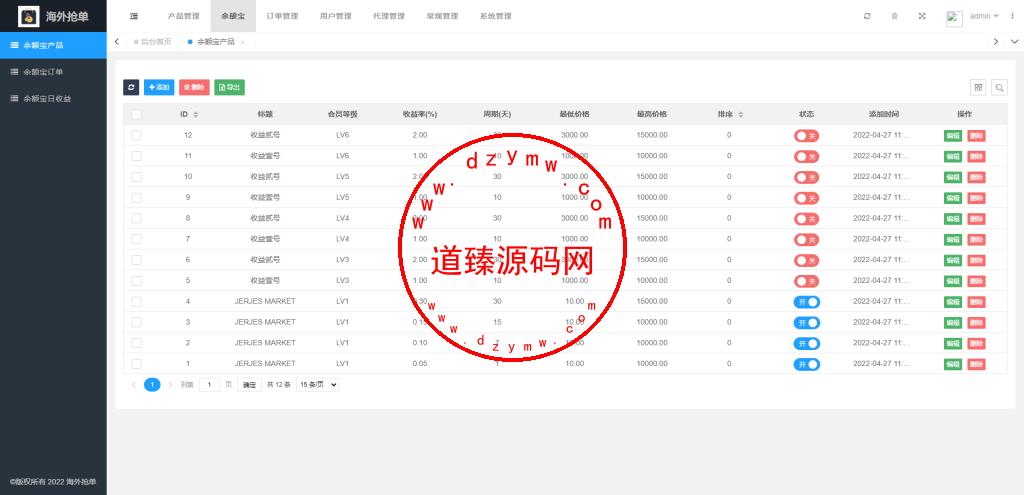Click 编辑 for row ID 12

(x=953, y=136)
